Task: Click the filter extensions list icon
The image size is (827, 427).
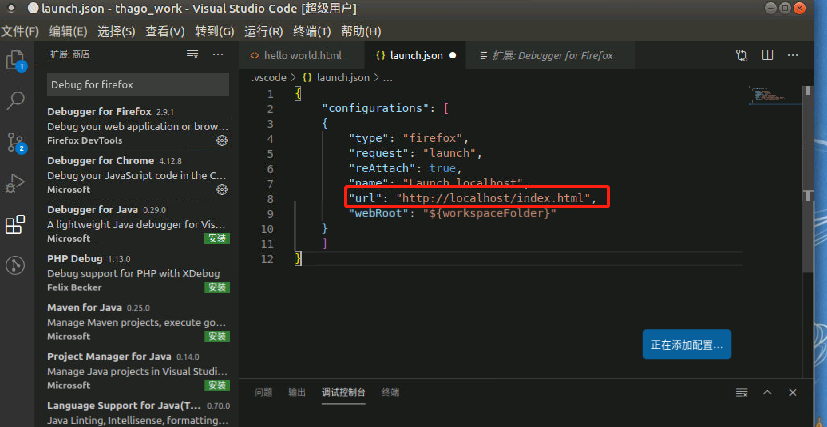Action: pos(193,54)
